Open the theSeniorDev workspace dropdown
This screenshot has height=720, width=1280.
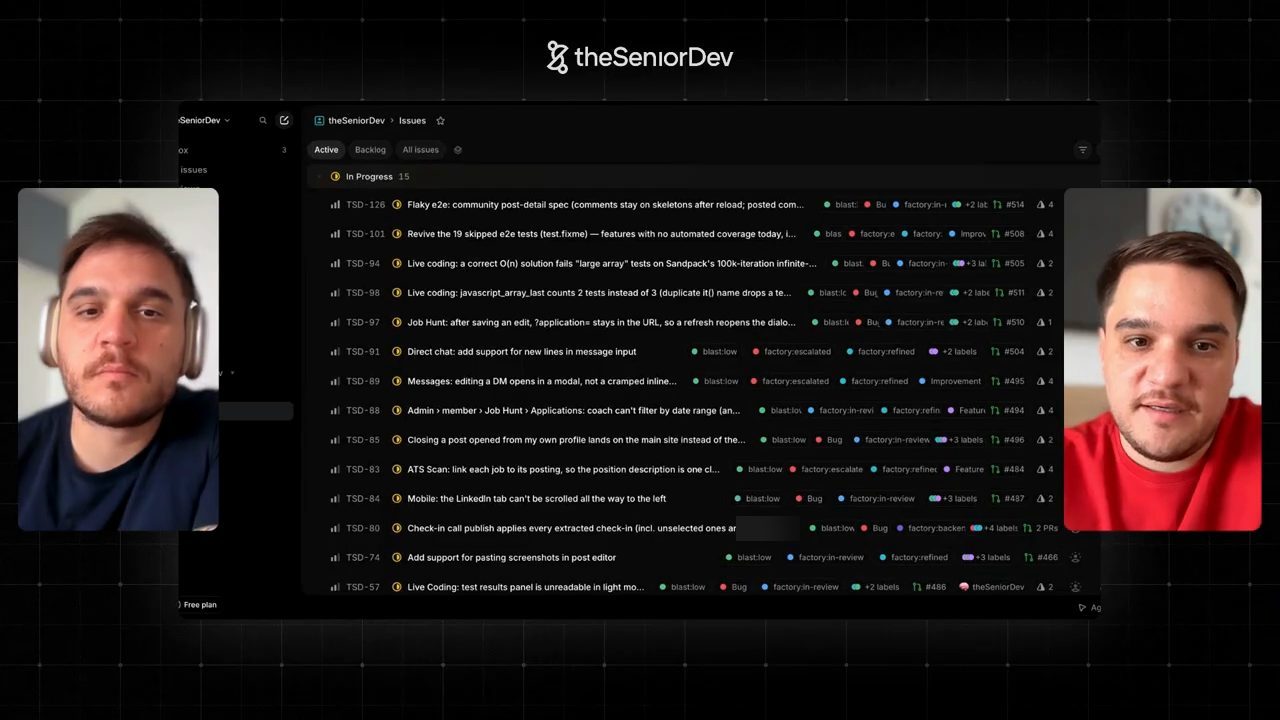pyautogui.click(x=205, y=121)
